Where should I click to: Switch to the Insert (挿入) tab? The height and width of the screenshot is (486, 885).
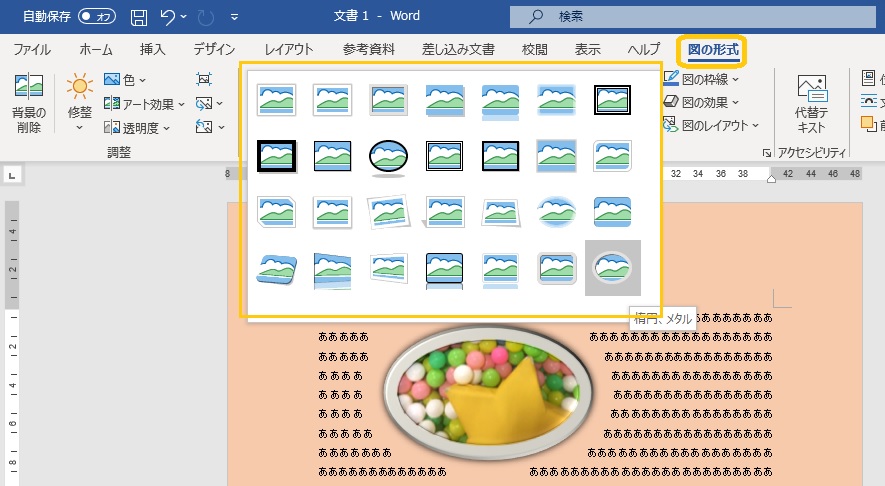(152, 49)
